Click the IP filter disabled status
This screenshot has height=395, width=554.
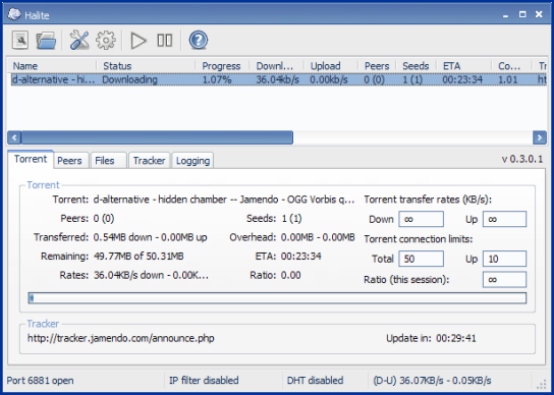(x=204, y=381)
